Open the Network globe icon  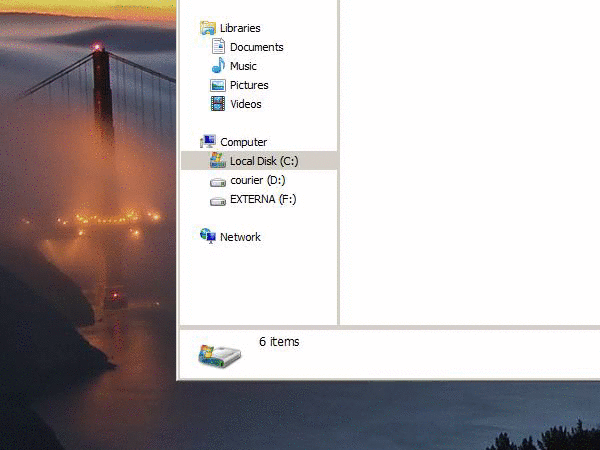(x=208, y=236)
